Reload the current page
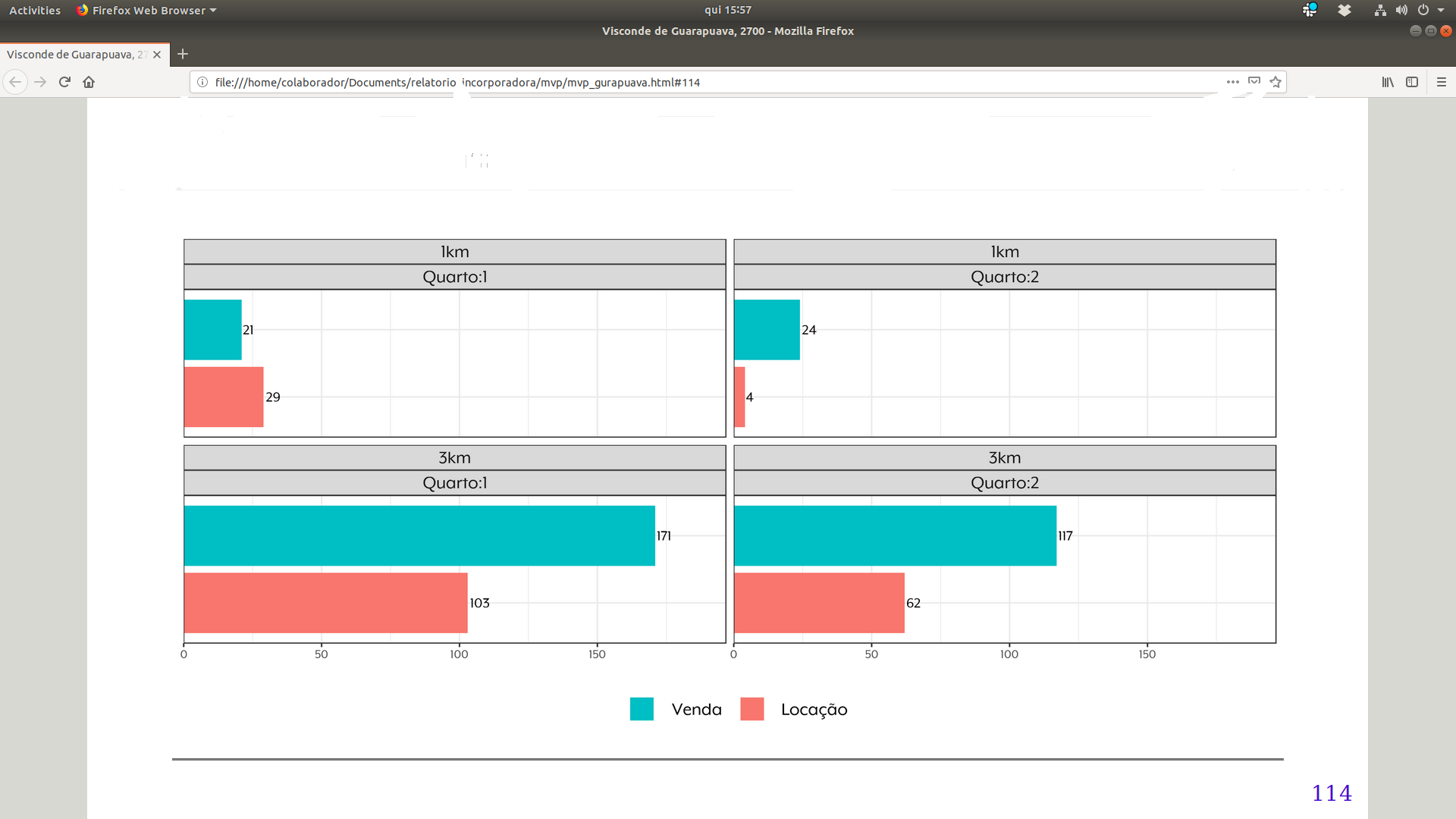The height and width of the screenshot is (819, 1456). pyautogui.click(x=64, y=82)
